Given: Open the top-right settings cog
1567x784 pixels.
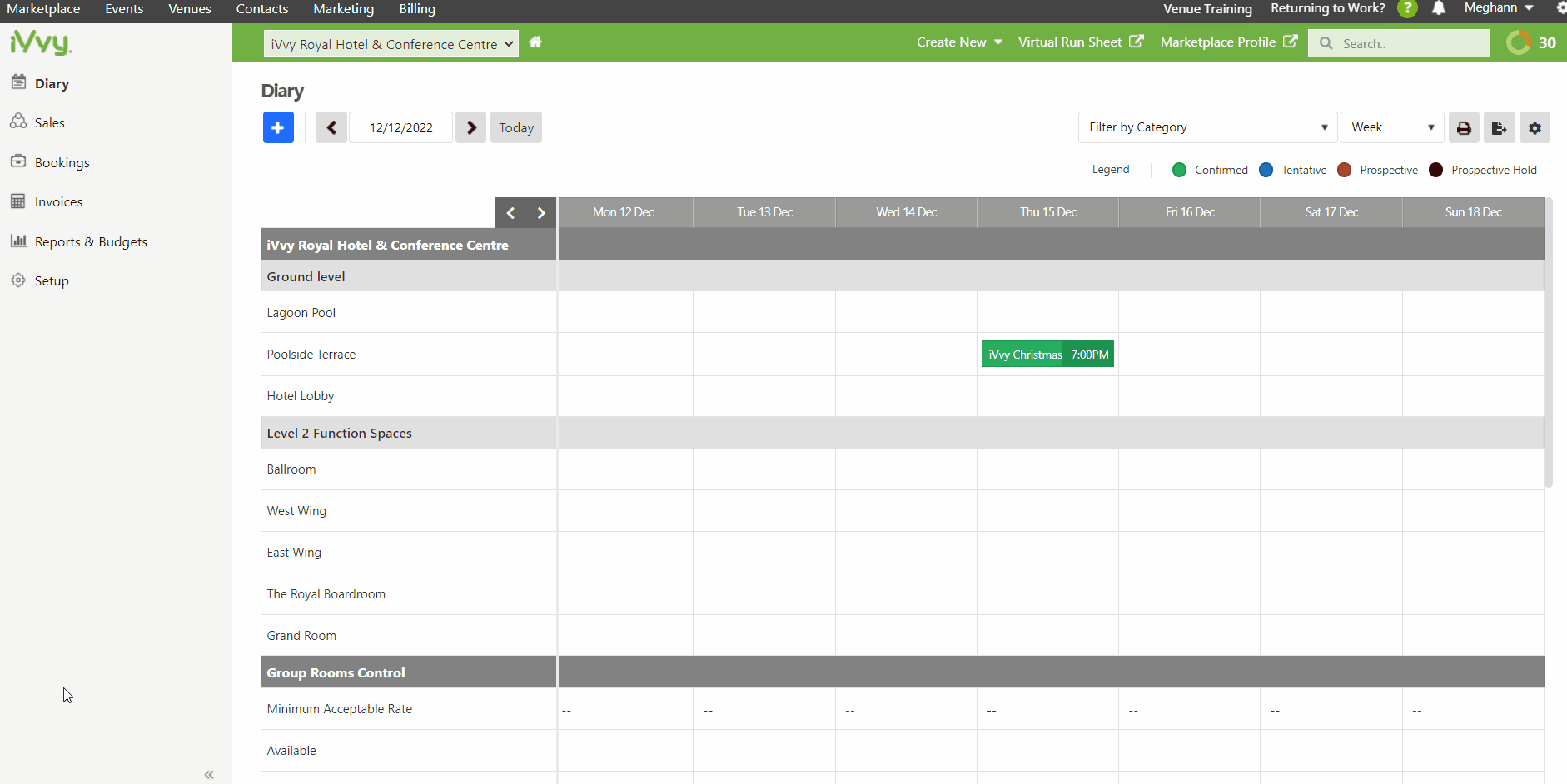Looking at the screenshot, I should 1561,8.
